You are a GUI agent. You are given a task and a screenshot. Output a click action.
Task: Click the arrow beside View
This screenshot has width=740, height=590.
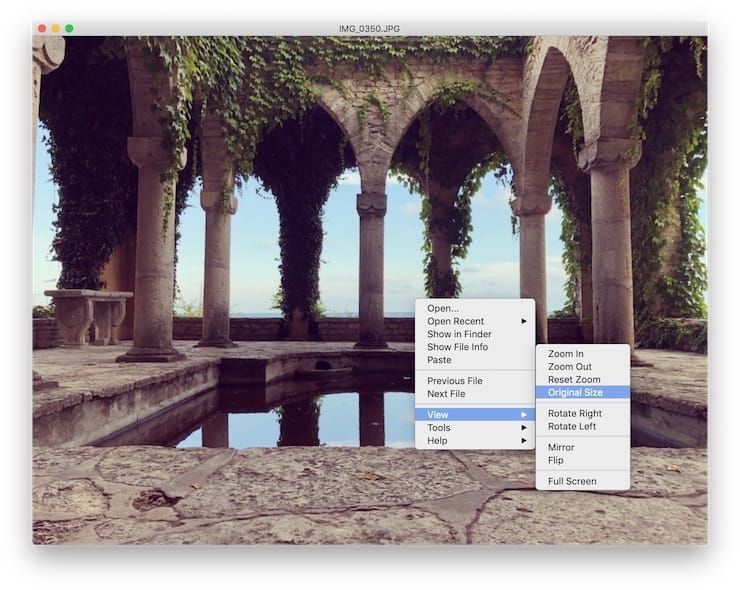point(524,415)
